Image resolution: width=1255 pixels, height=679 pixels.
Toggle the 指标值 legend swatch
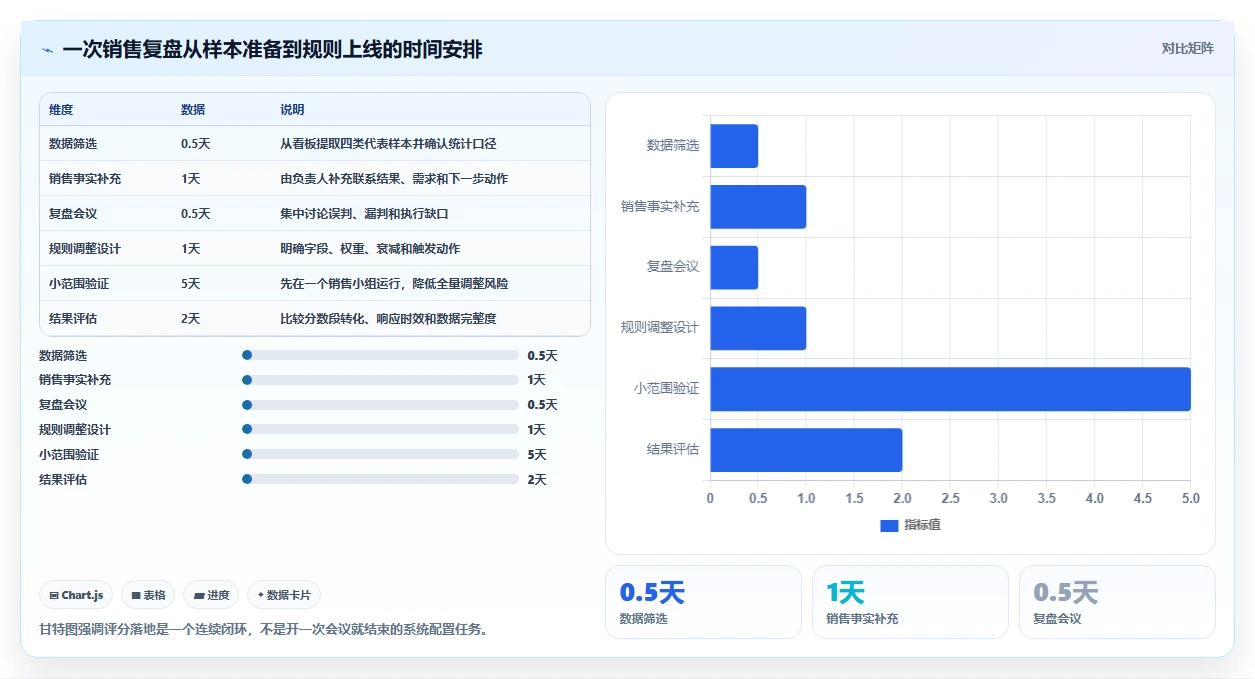click(889, 525)
